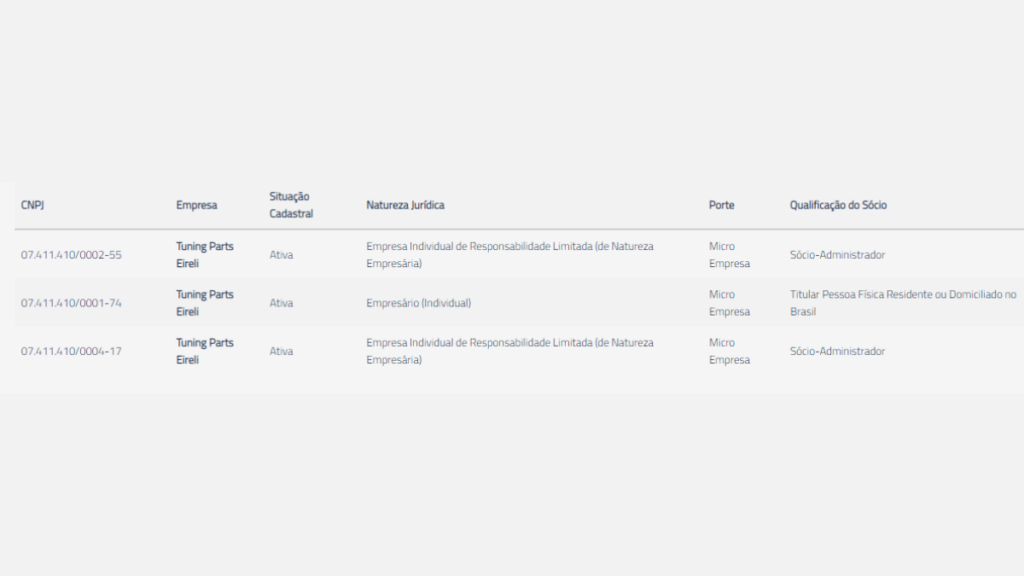Select the Situação Cadastral column header
Viewport: 1024px width, 576px height.
[291, 205]
